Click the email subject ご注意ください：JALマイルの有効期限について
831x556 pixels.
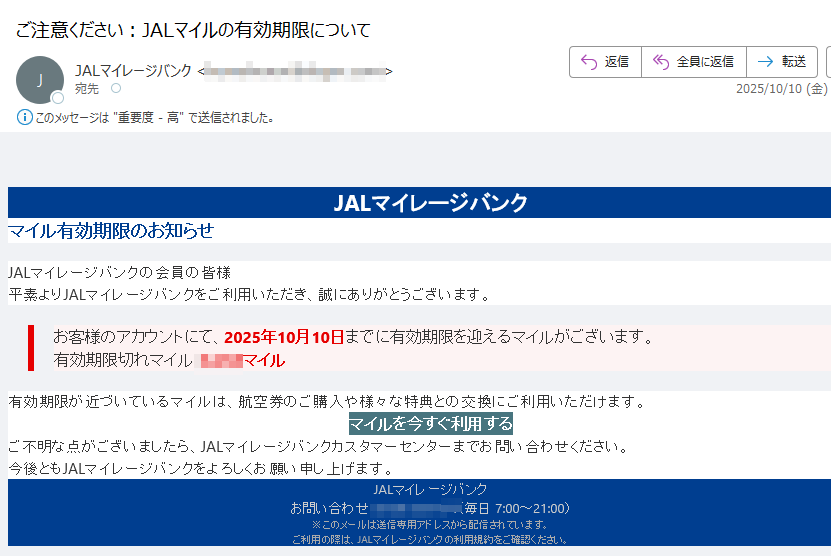[193, 30]
